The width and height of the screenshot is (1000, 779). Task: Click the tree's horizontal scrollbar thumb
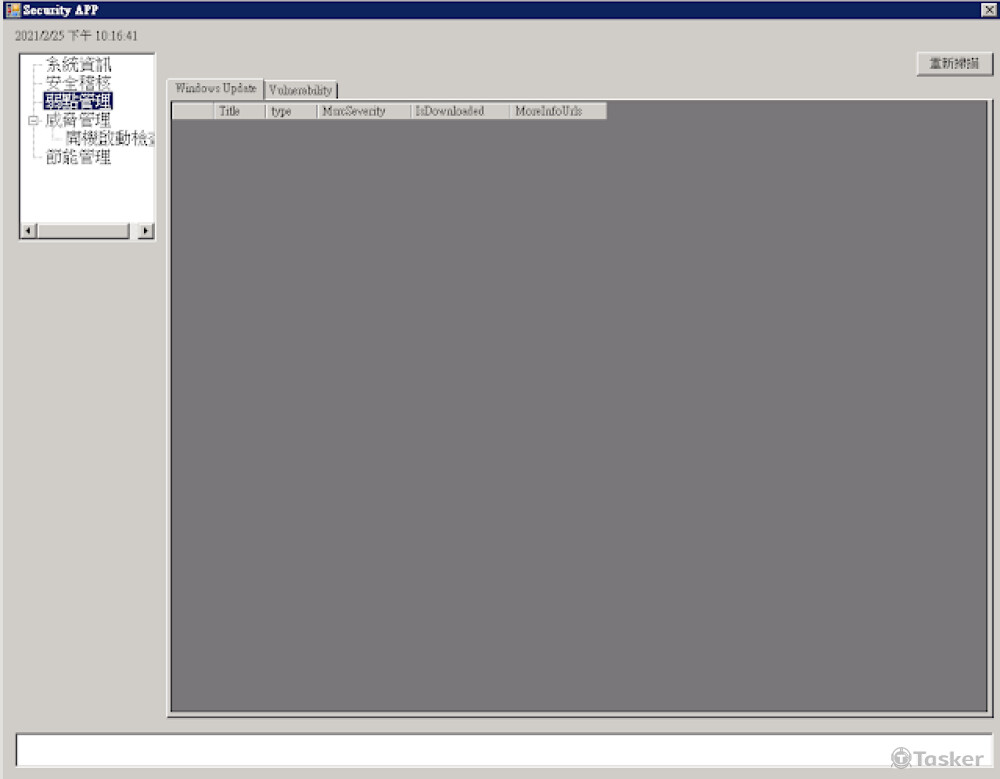(83, 231)
